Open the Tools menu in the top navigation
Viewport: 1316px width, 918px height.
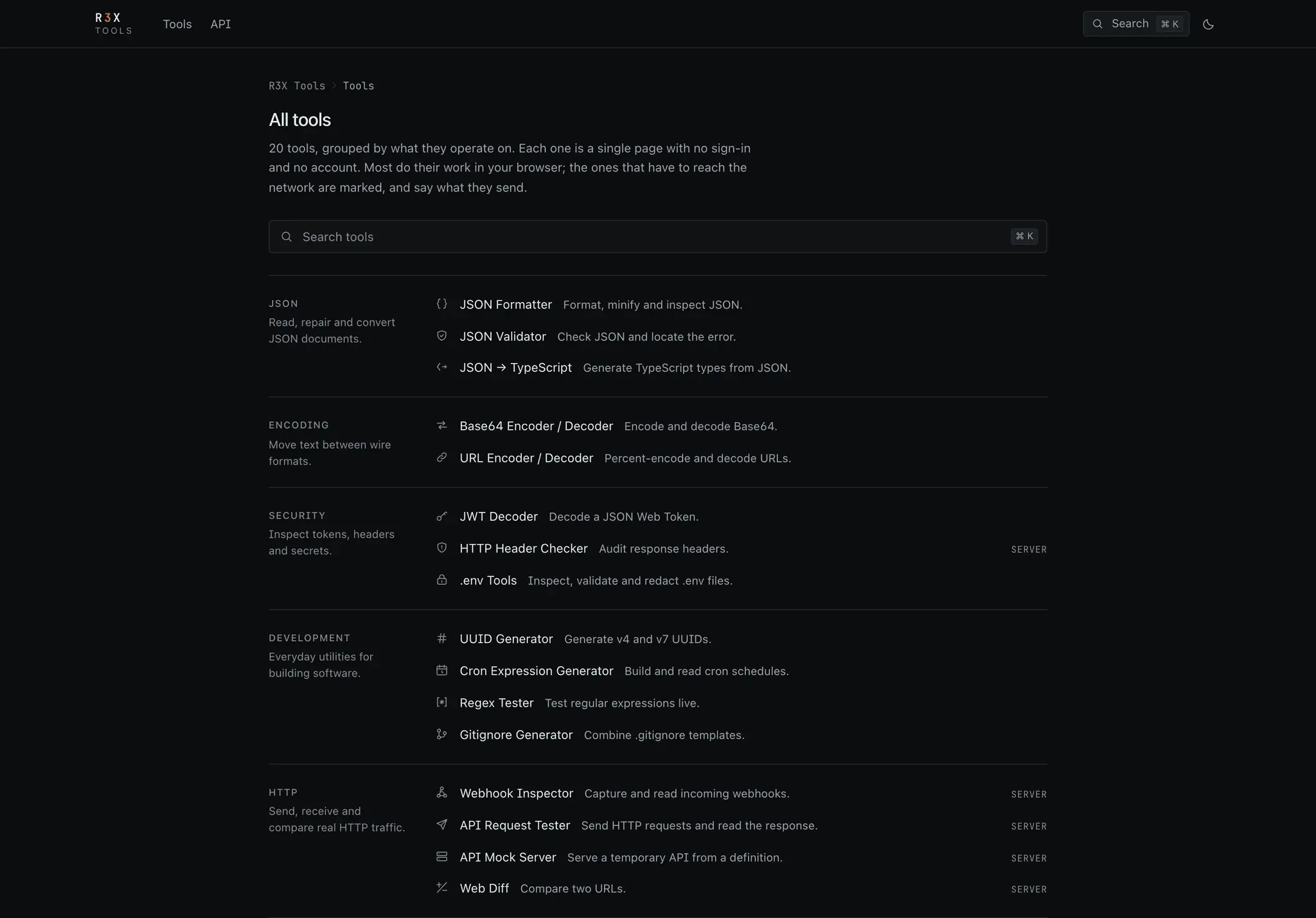(x=177, y=24)
